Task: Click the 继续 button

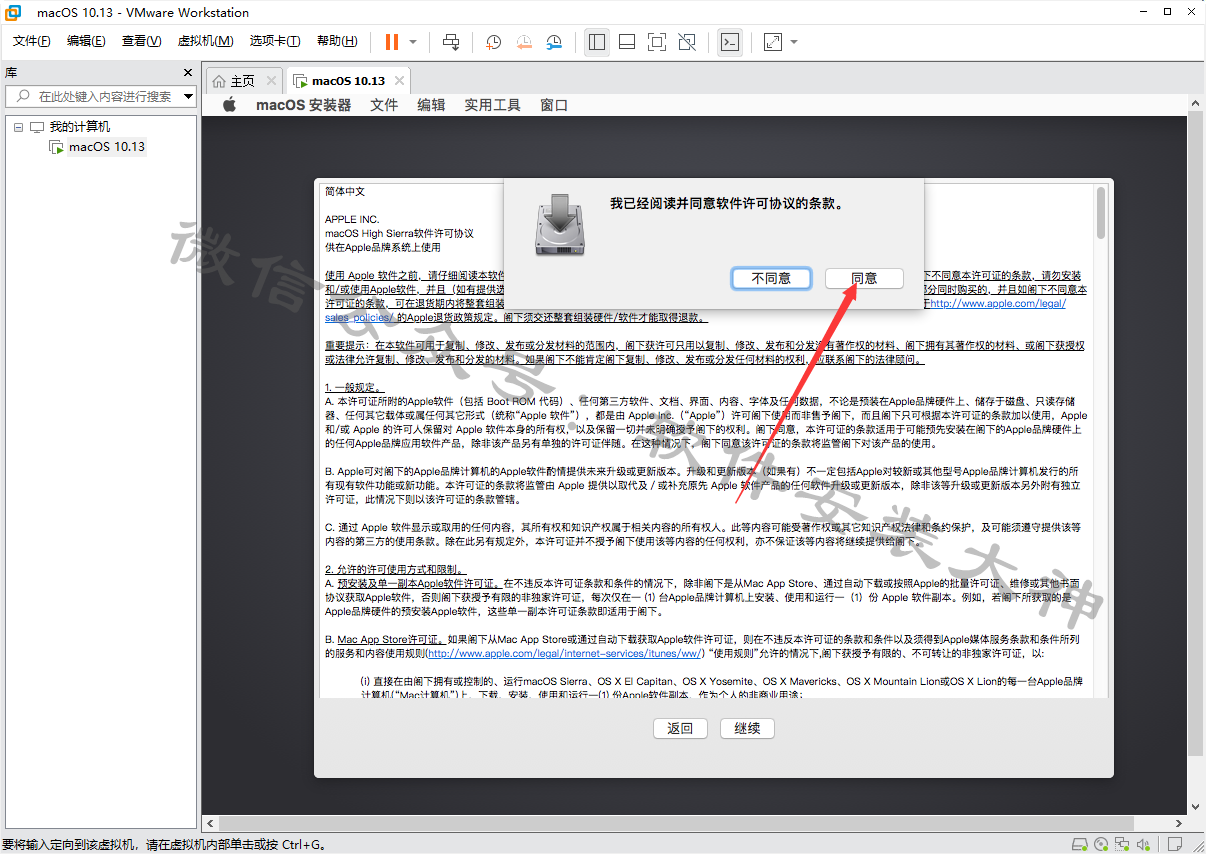Action: 747,728
